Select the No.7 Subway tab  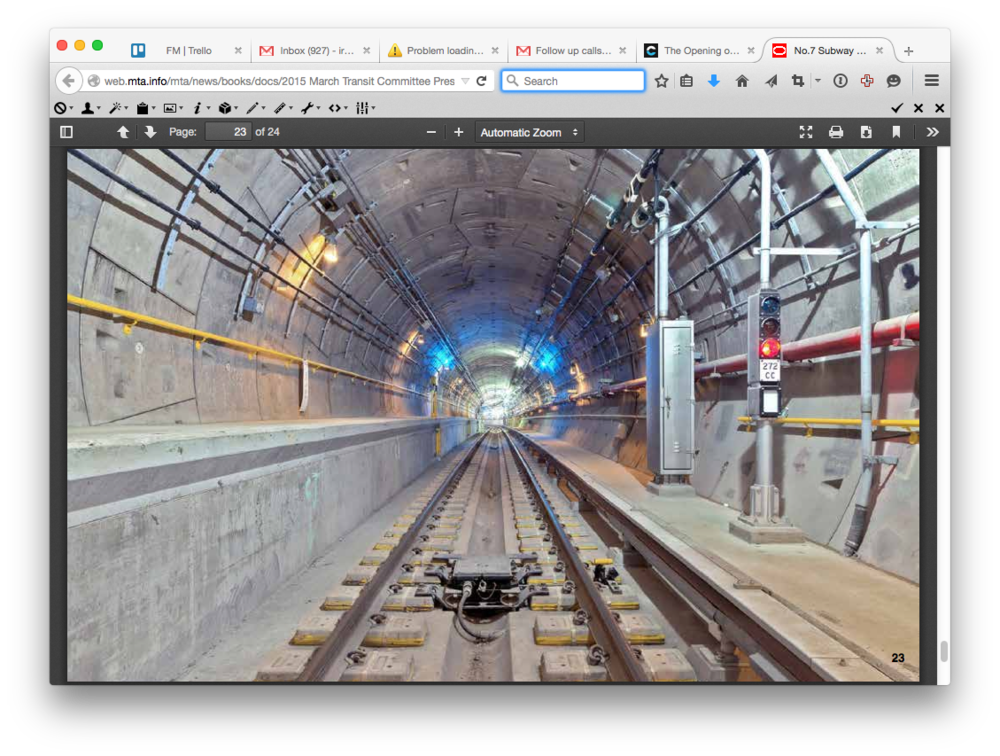coord(824,48)
